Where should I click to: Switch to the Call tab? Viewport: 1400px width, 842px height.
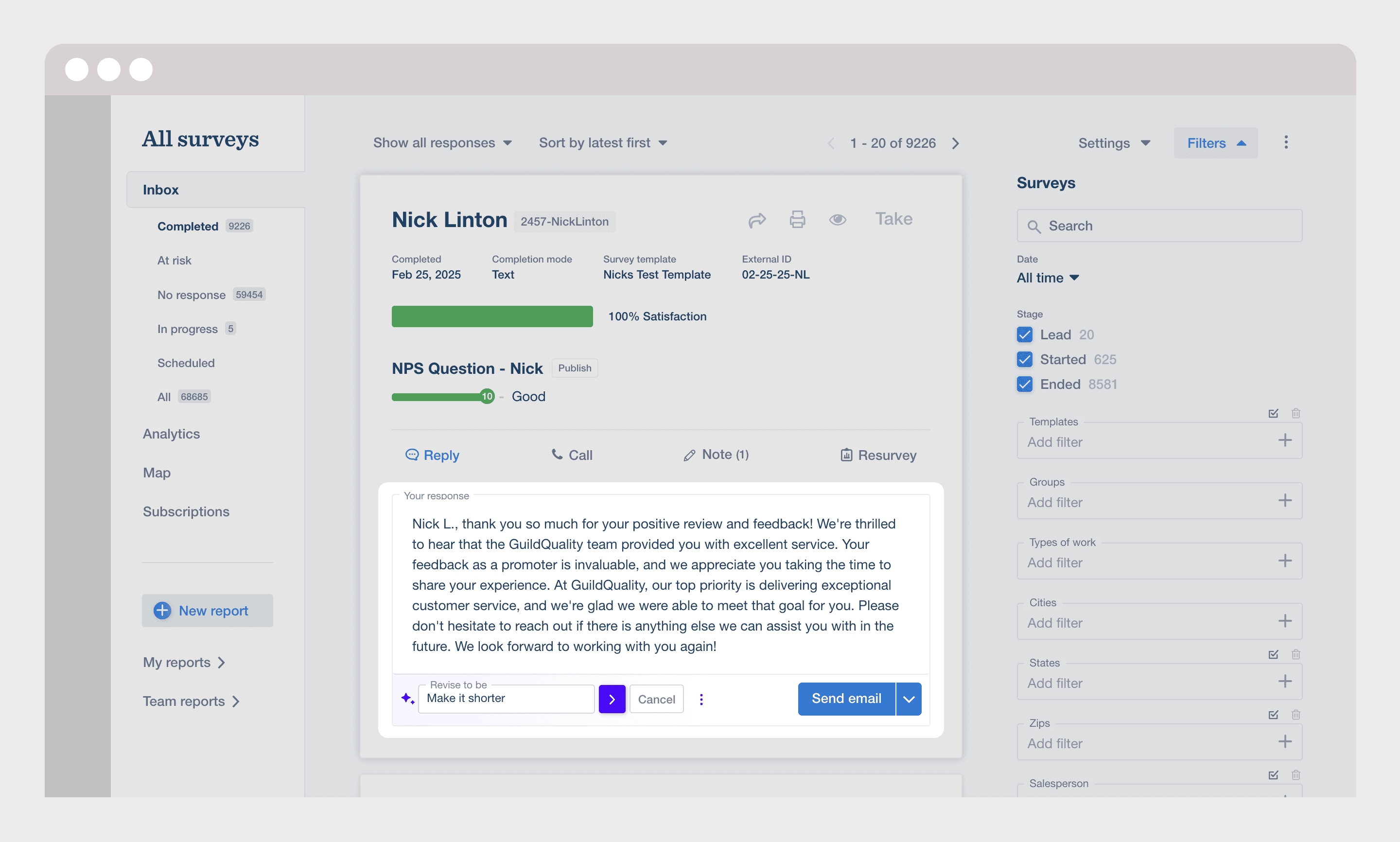click(572, 455)
